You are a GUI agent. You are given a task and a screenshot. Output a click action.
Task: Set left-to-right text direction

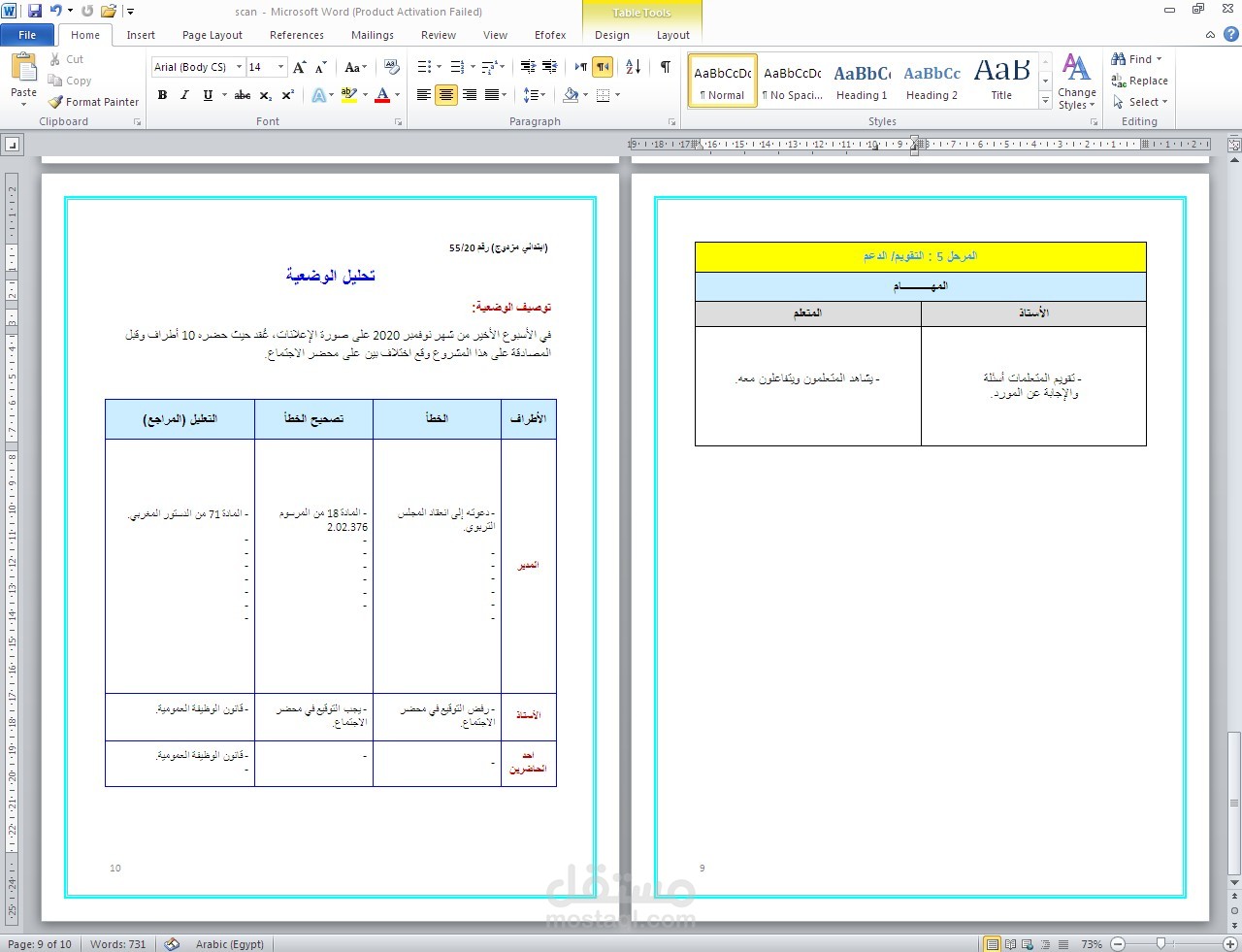580,67
